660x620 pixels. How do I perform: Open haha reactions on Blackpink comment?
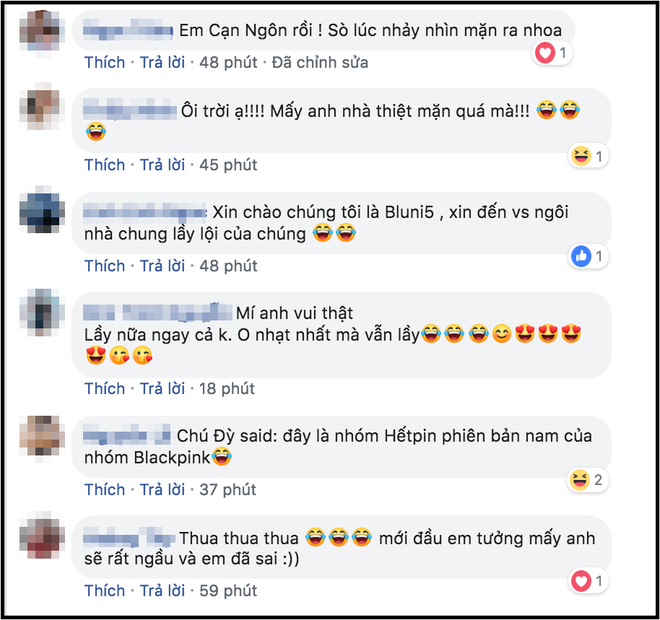click(x=588, y=480)
